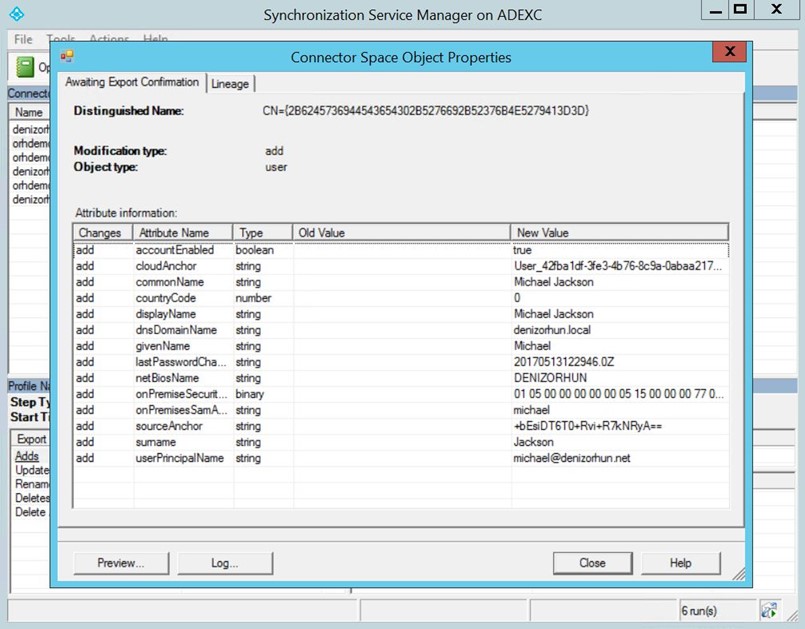
Task: Click the dialog icon in the title bar
Action: click(x=67, y=56)
